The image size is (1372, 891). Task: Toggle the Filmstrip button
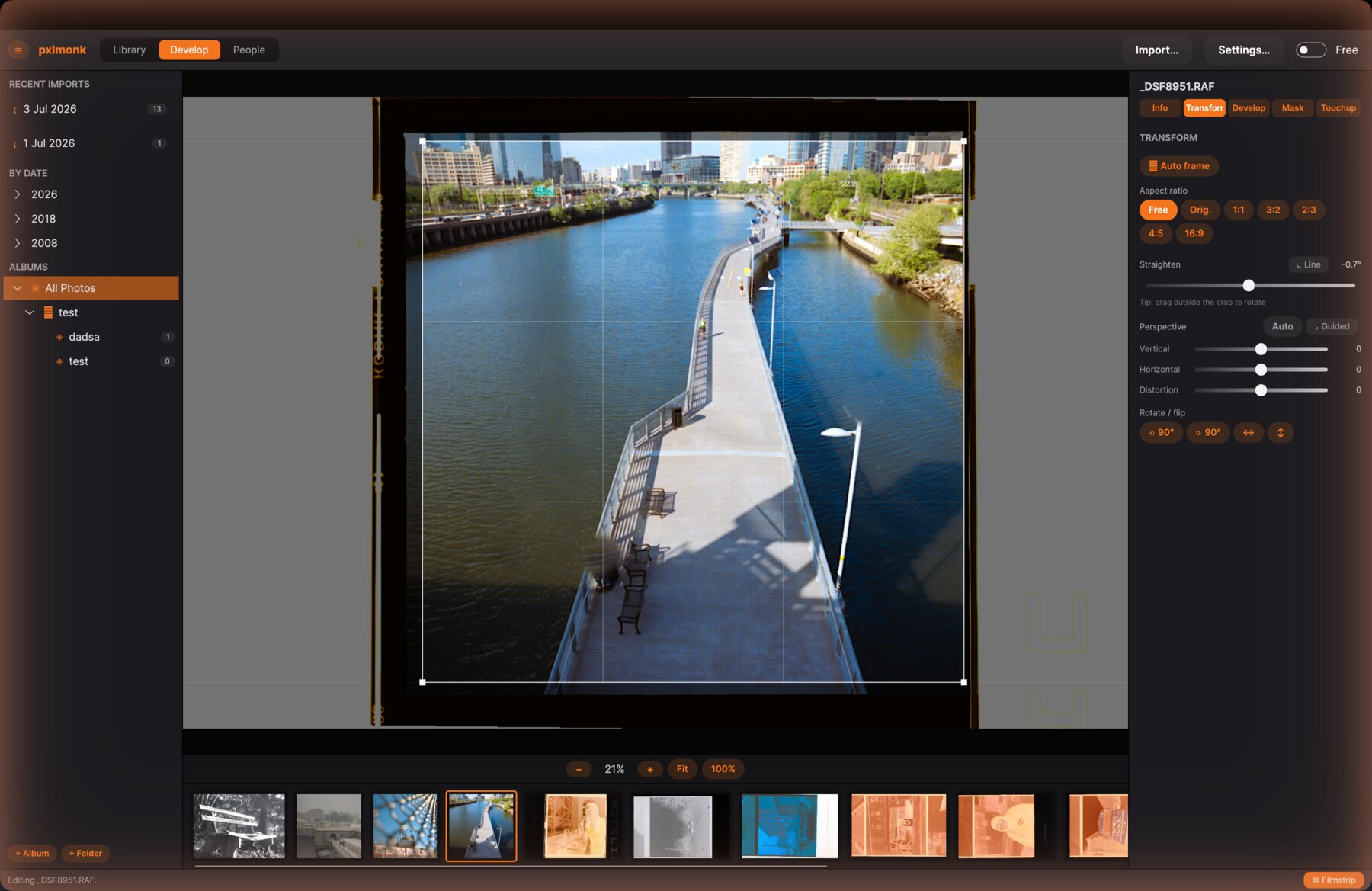pyautogui.click(x=1333, y=880)
